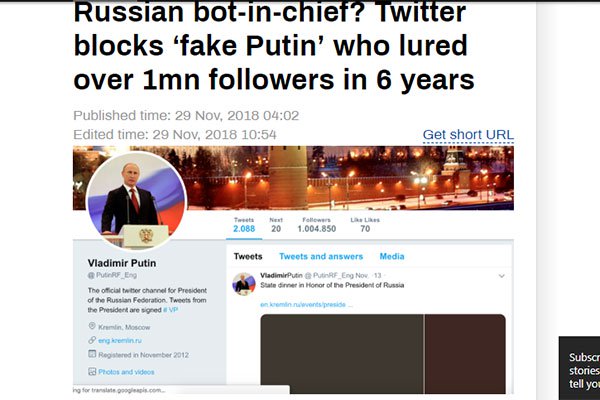The image size is (600, 400).
Task: Click the Like Likes count of 70
Action: (x=365, y=228)
